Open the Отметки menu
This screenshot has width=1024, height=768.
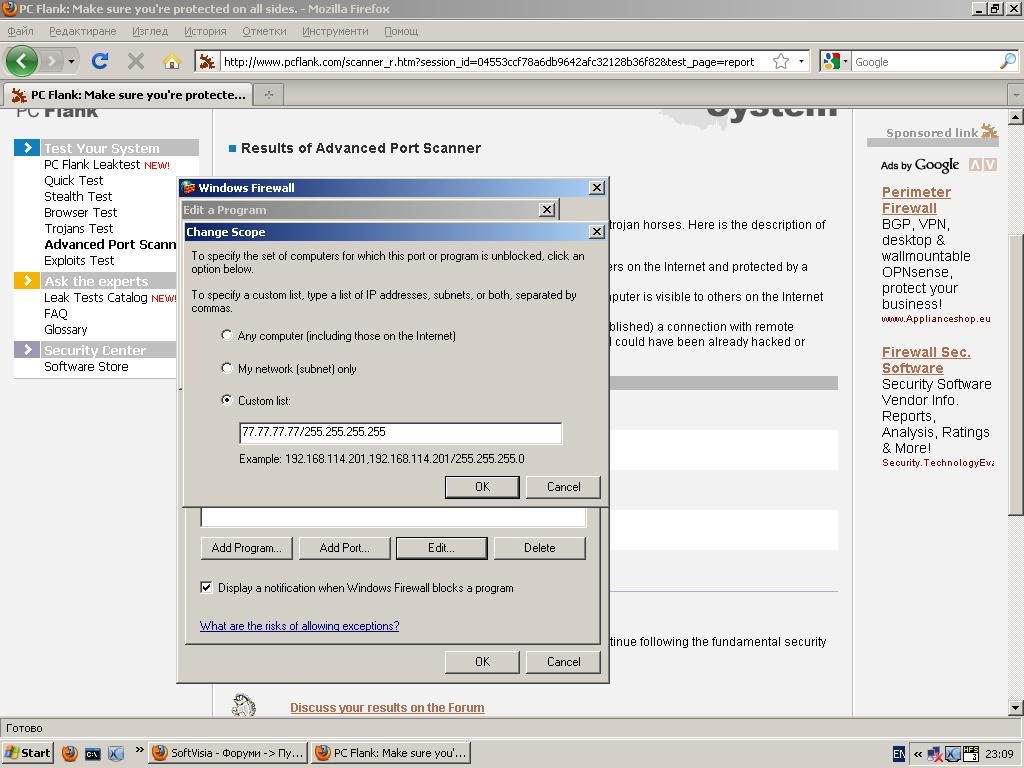(264, 31)
